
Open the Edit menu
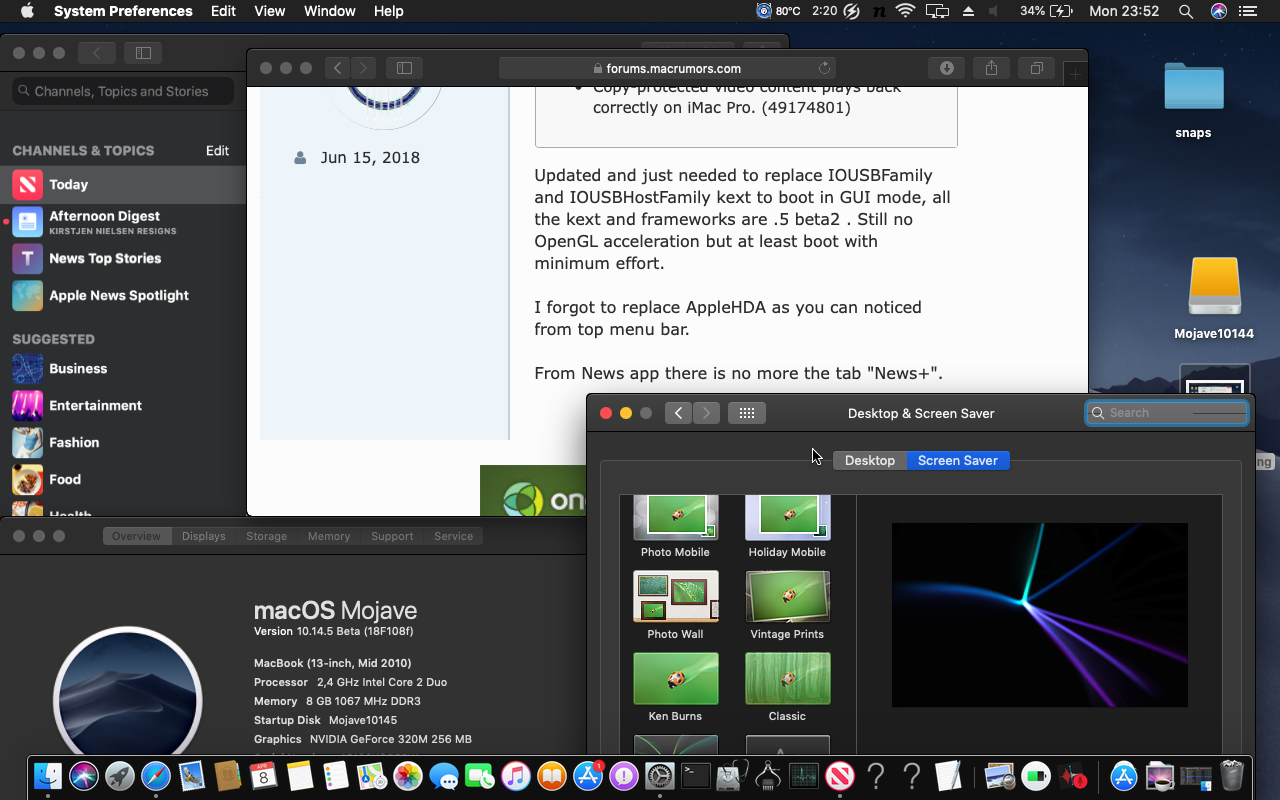[224, 11]
